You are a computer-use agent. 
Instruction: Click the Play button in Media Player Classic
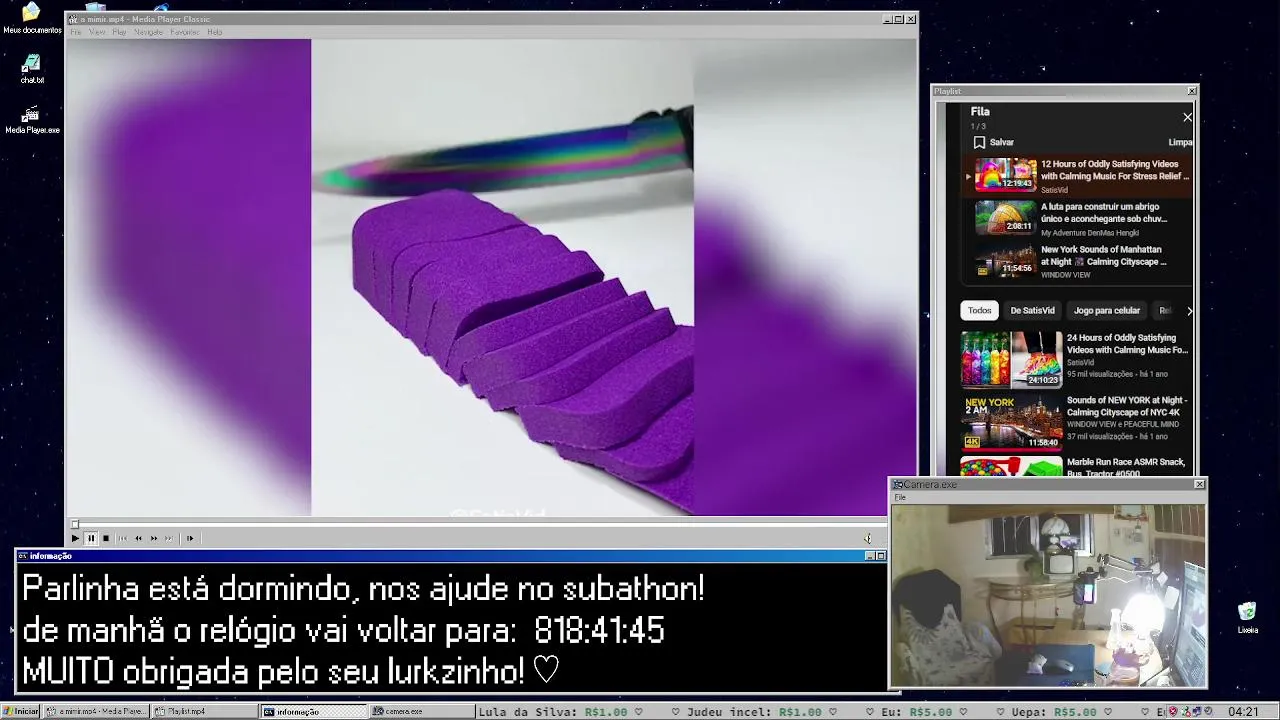tap(75, 538)
